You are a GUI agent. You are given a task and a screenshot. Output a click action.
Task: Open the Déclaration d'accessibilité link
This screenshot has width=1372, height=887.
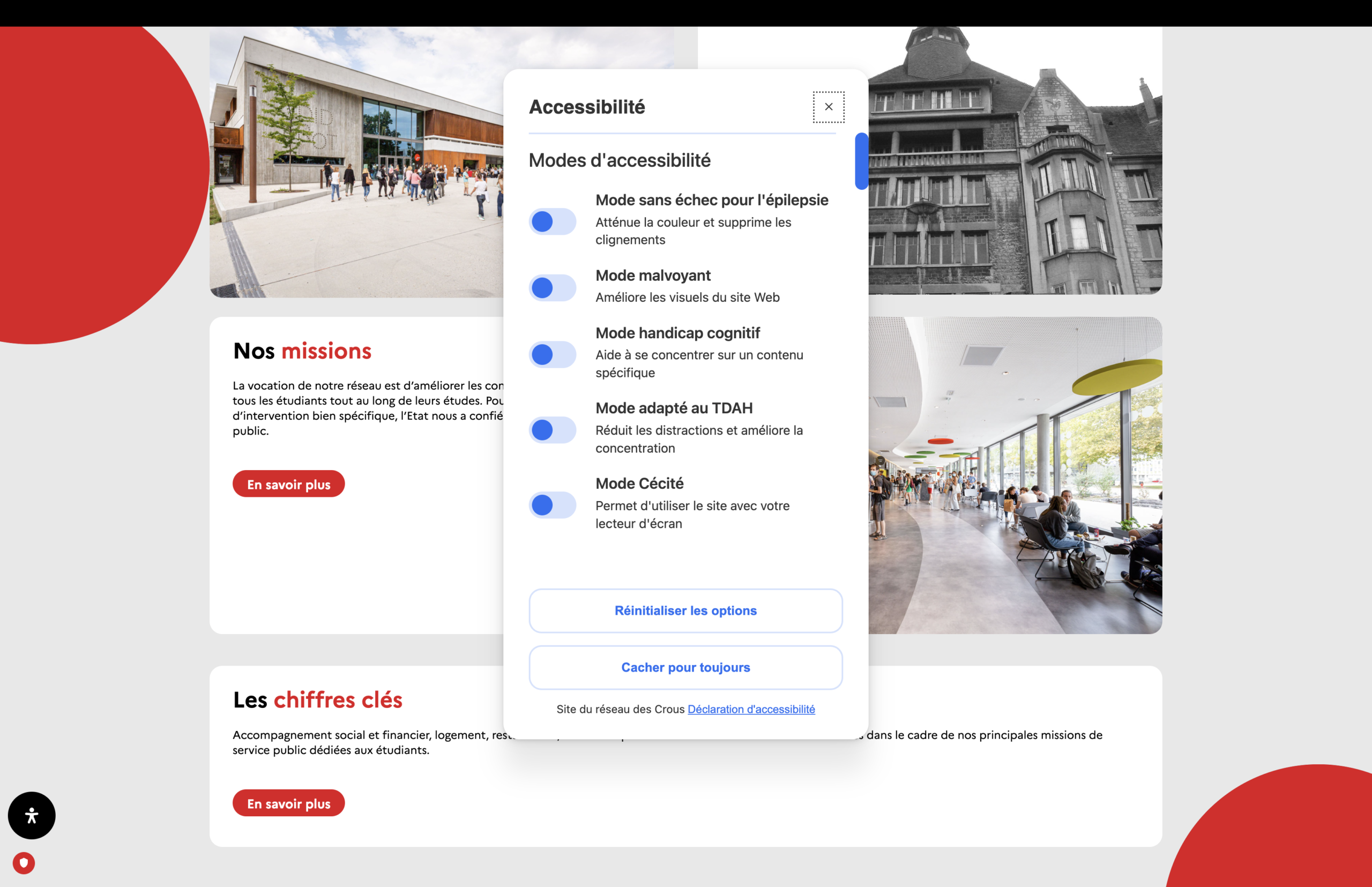pyautogui.click(x=751, y=709)
